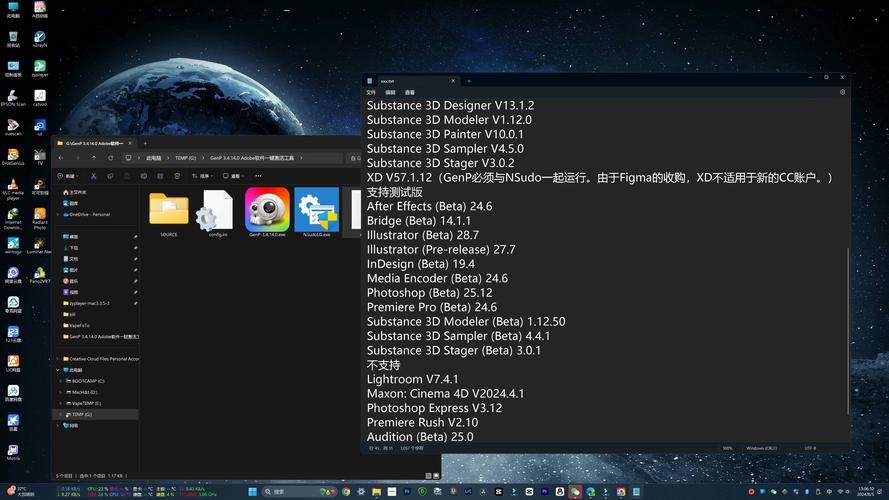
Task: Click the line "Photoshop (Beta) 25.12" in Notepad
Action: [x=430, y=293]
